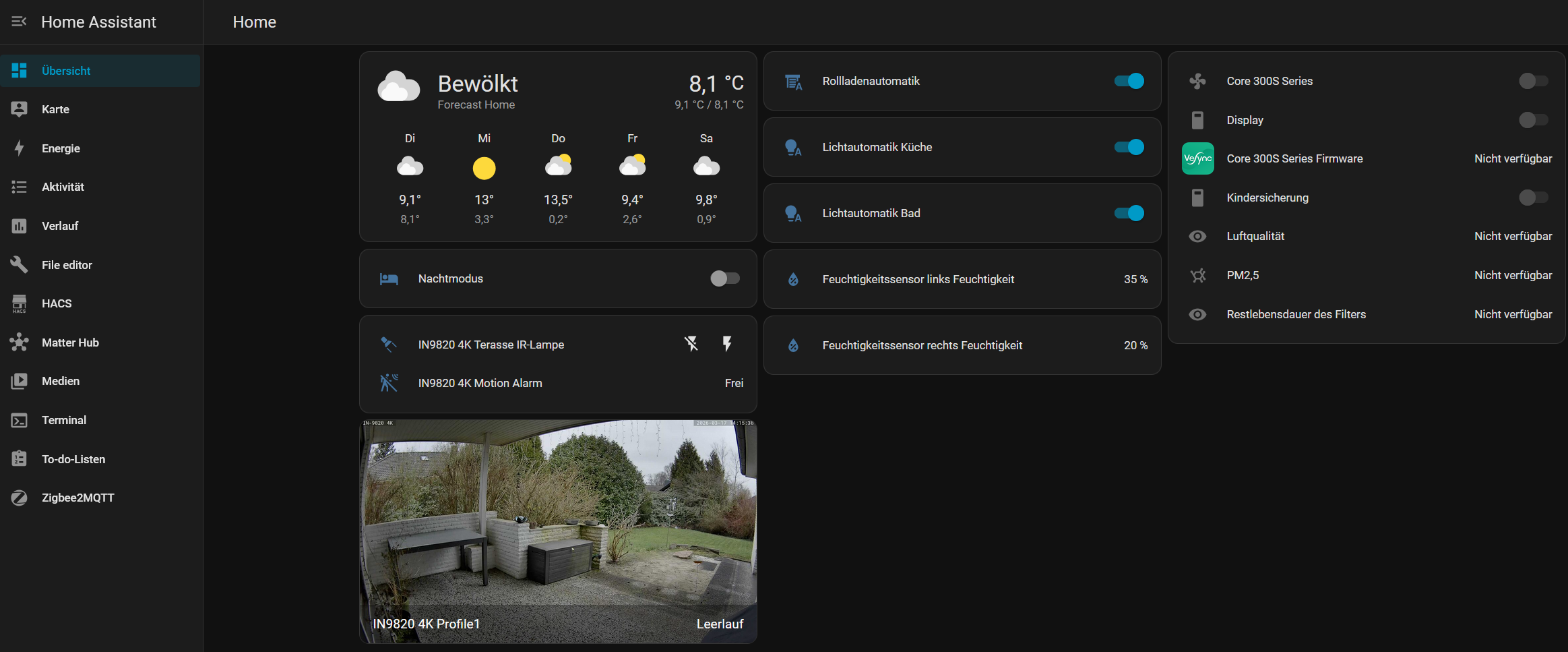The height and width of the screenshot is (652, 1568).
Task: Enable the Kindersicherung switch
Action: (x=1534, y=198)
